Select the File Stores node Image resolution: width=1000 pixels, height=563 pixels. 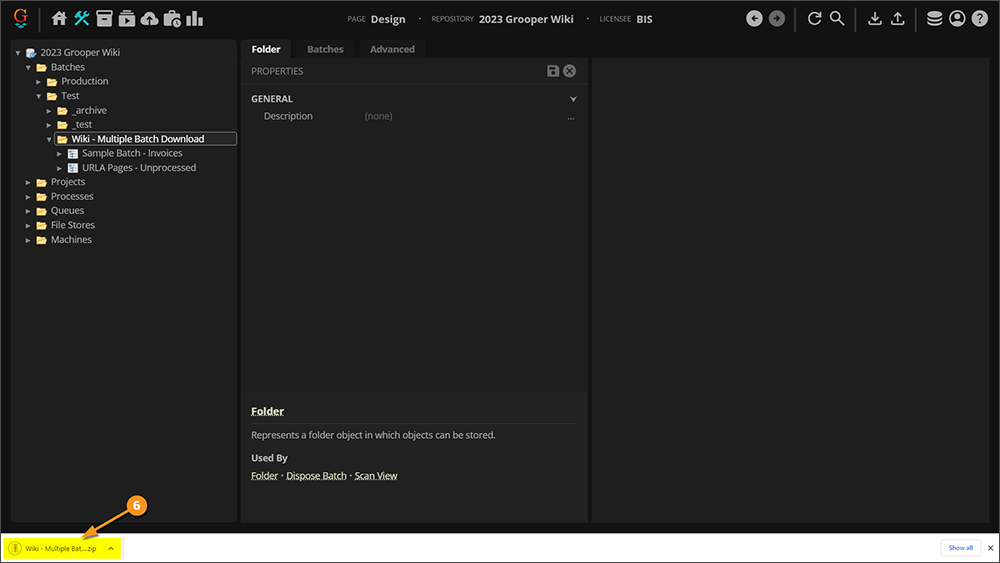pos(73,226)
